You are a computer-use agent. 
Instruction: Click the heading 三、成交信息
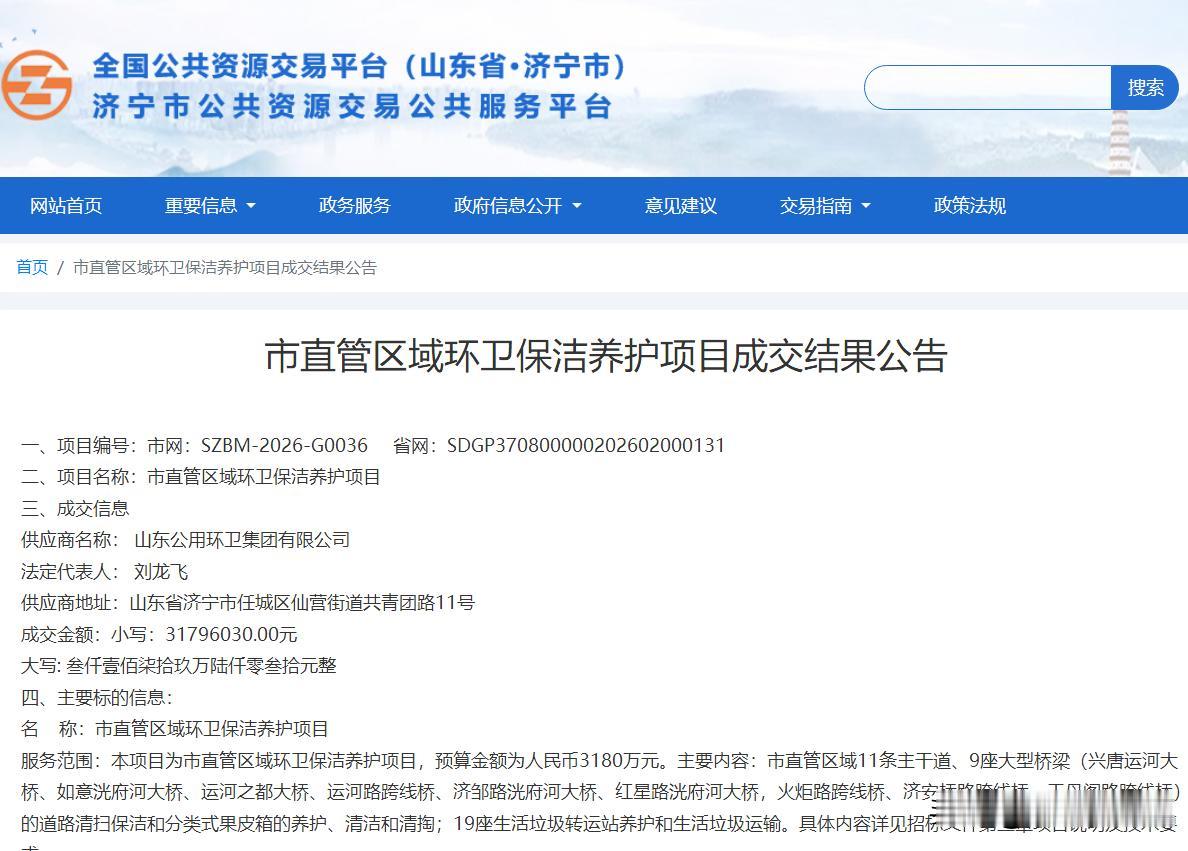pyautogui.click(x=75, y=508)
